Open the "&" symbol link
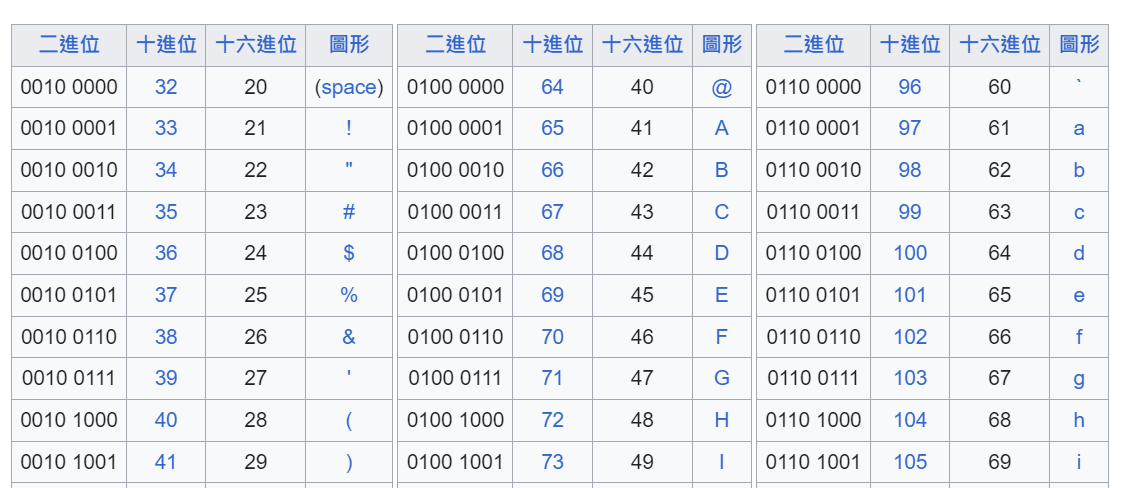 click(x=348, y=337)
